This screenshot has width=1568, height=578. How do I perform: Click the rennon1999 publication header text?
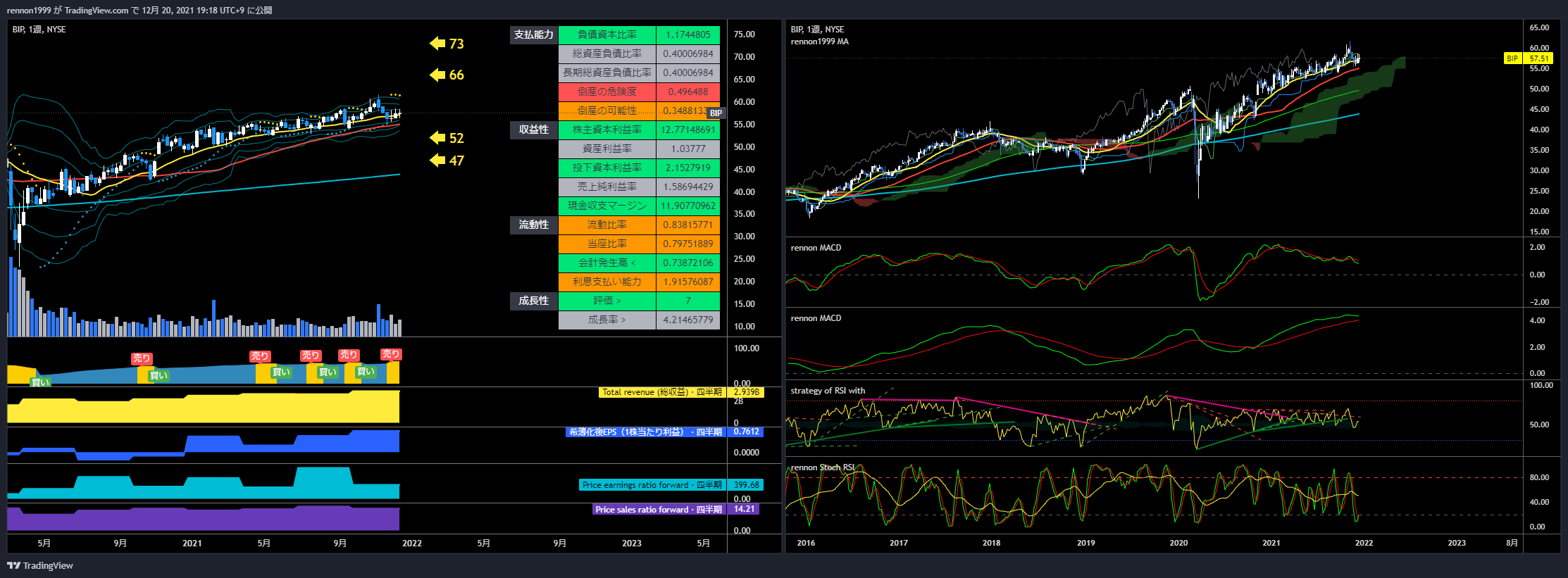[x=139, y=10]
